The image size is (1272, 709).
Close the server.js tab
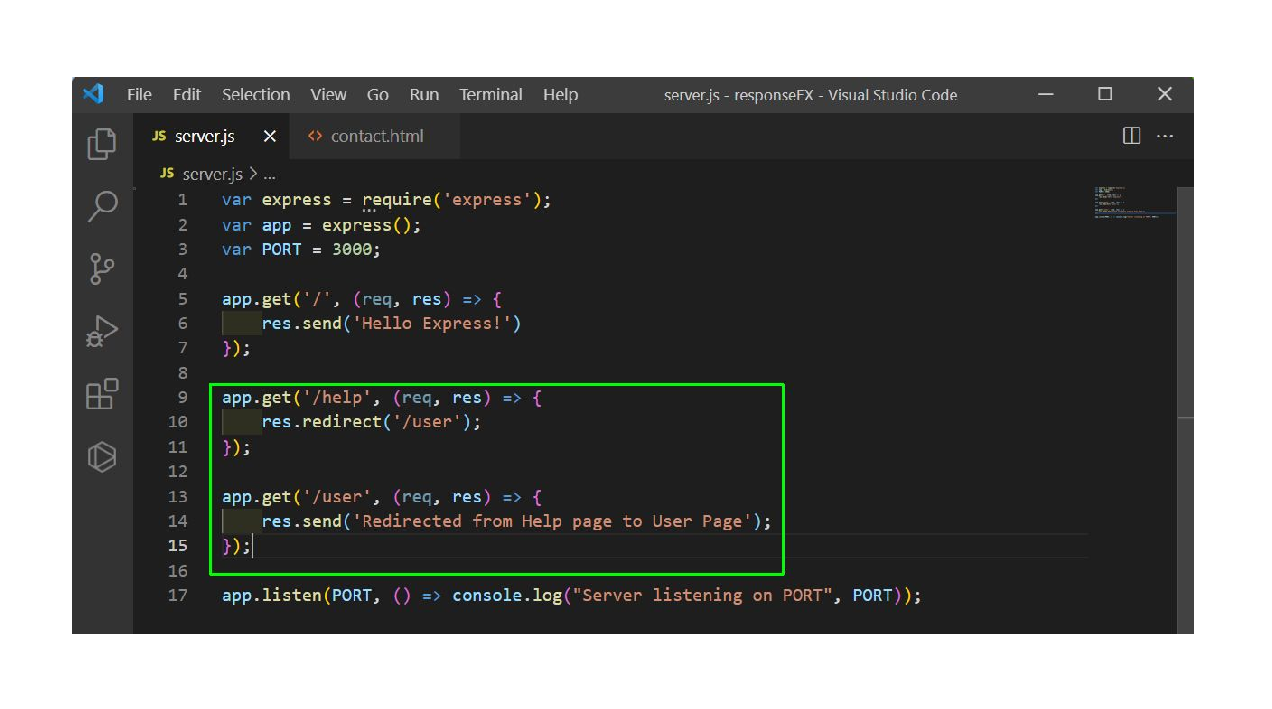tap(269, 136)
